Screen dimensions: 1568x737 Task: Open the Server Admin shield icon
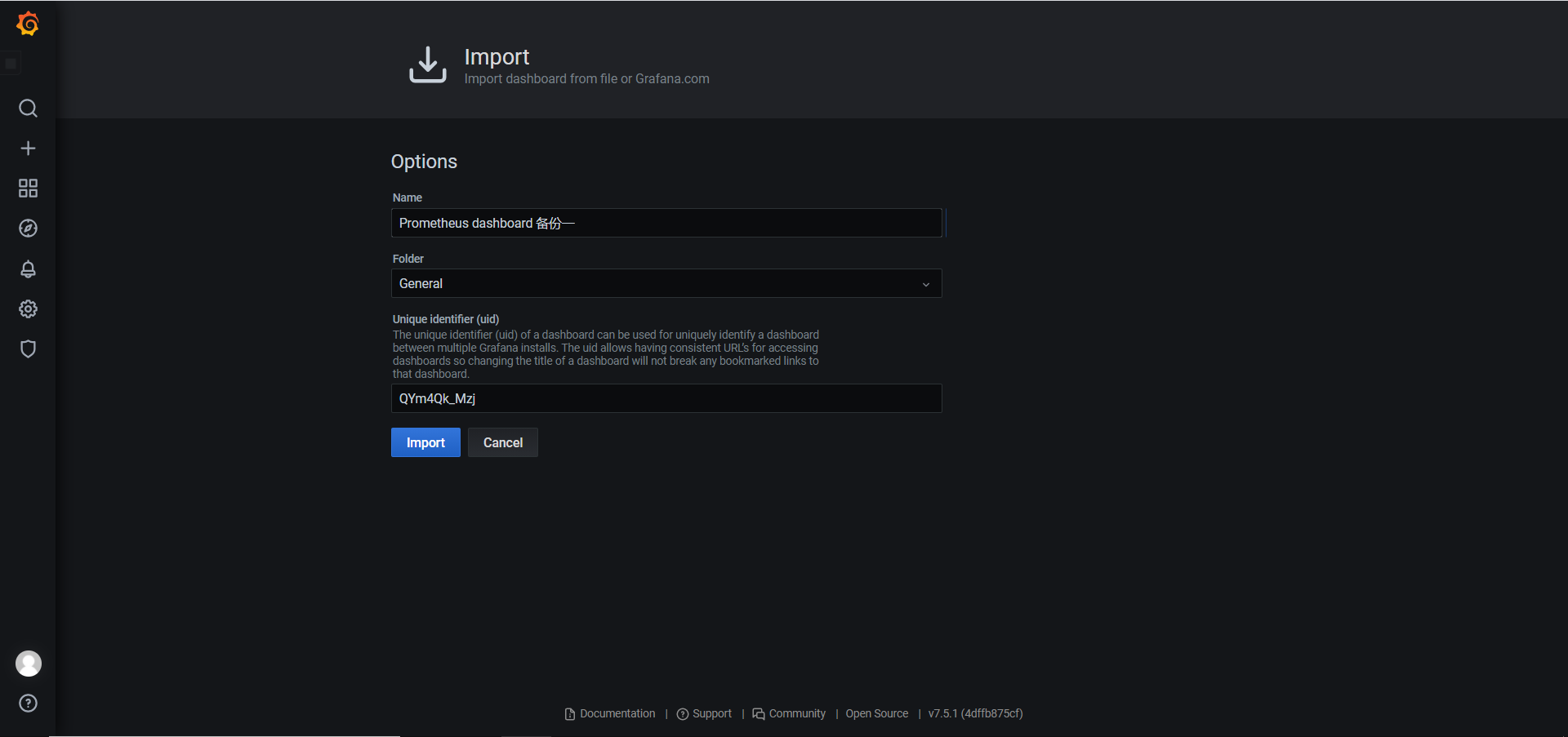point(28,349)
